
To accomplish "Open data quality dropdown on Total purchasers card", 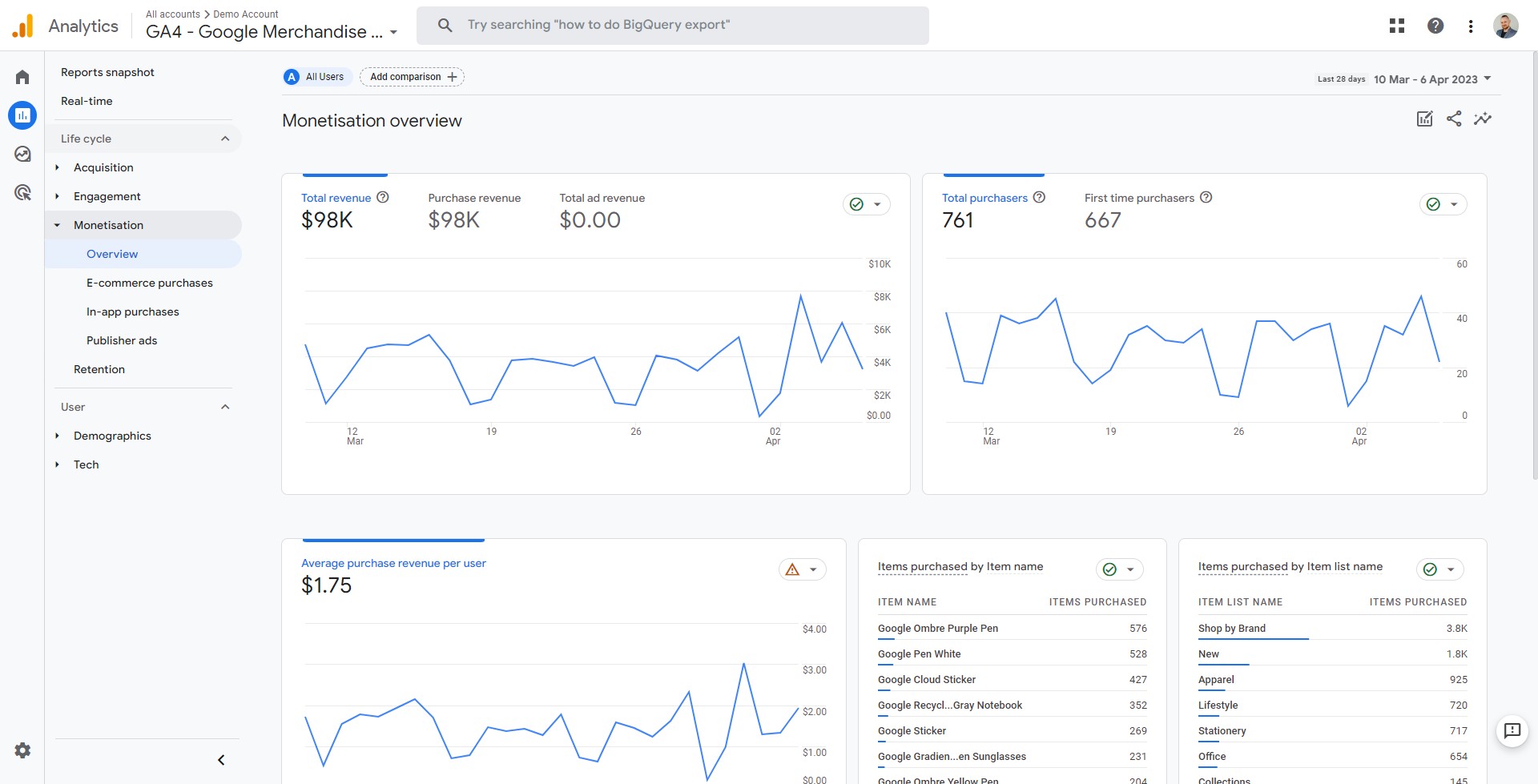I will click(x=1443, y=204).
